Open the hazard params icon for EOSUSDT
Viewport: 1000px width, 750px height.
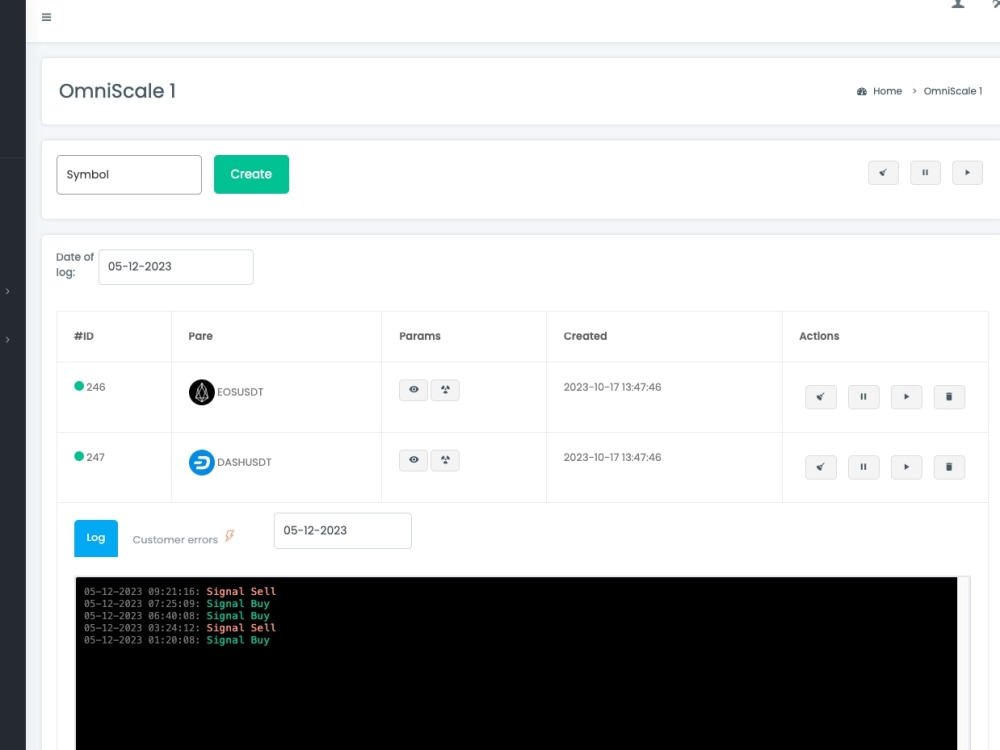click(x=445, y=390)
